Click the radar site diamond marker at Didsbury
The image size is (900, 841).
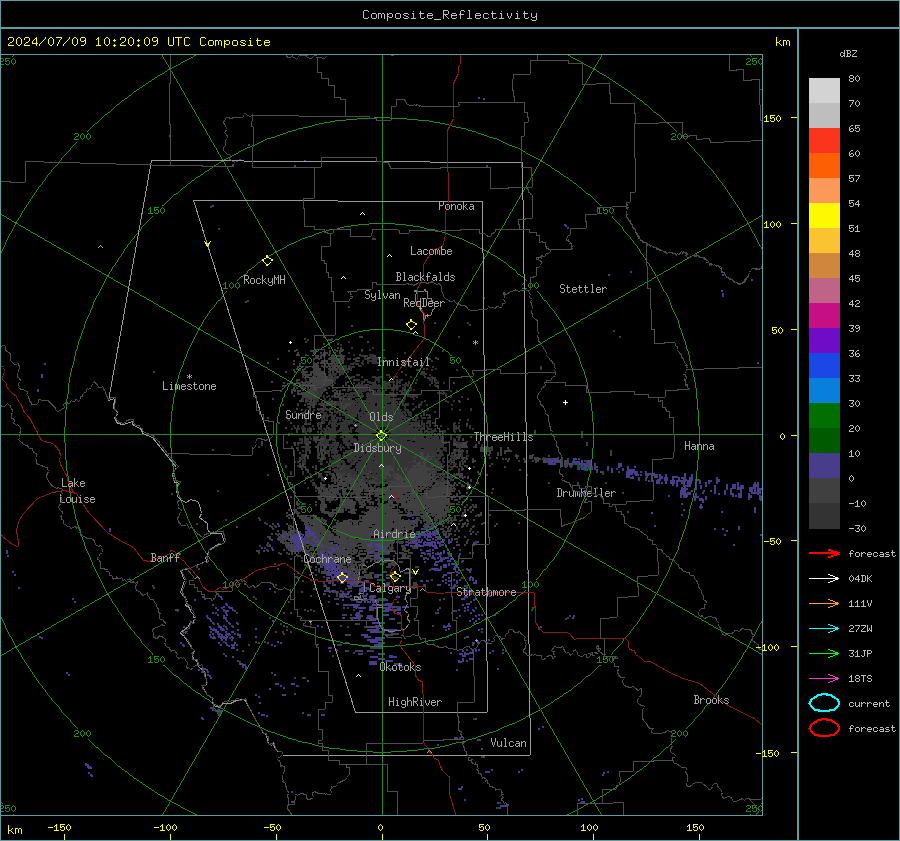tap(382, 436)
